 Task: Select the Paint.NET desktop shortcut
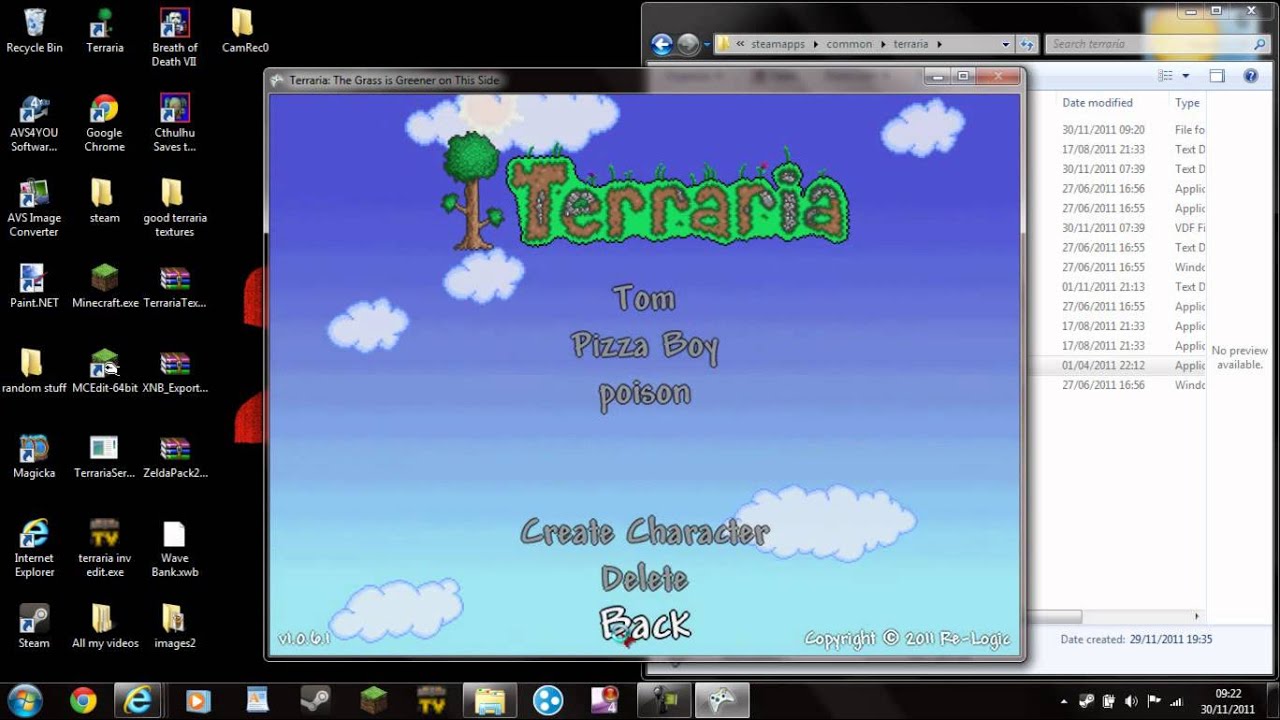[x=34, y=286]
